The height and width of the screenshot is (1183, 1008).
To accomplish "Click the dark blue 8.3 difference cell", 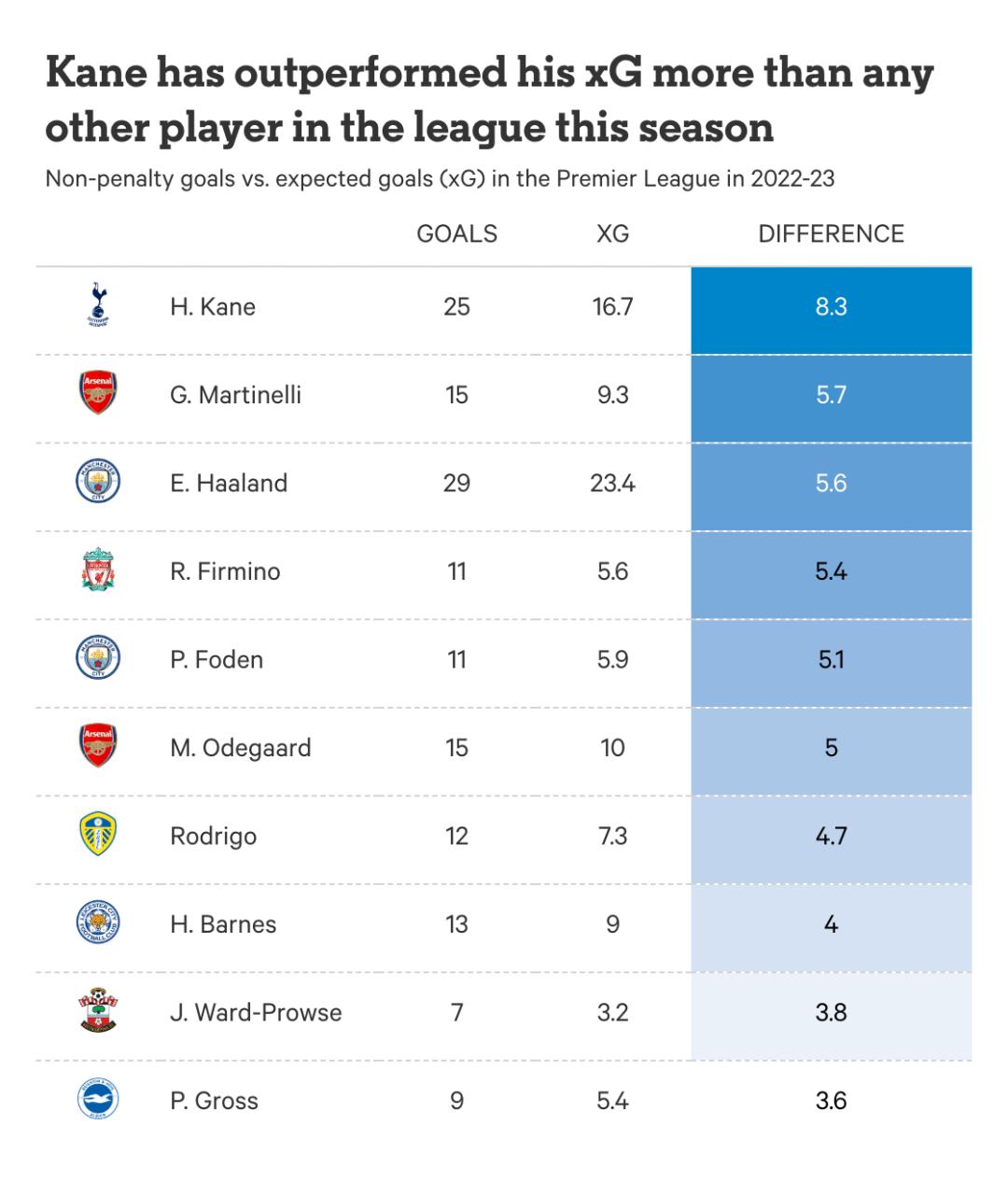I will tap(831, 307).
